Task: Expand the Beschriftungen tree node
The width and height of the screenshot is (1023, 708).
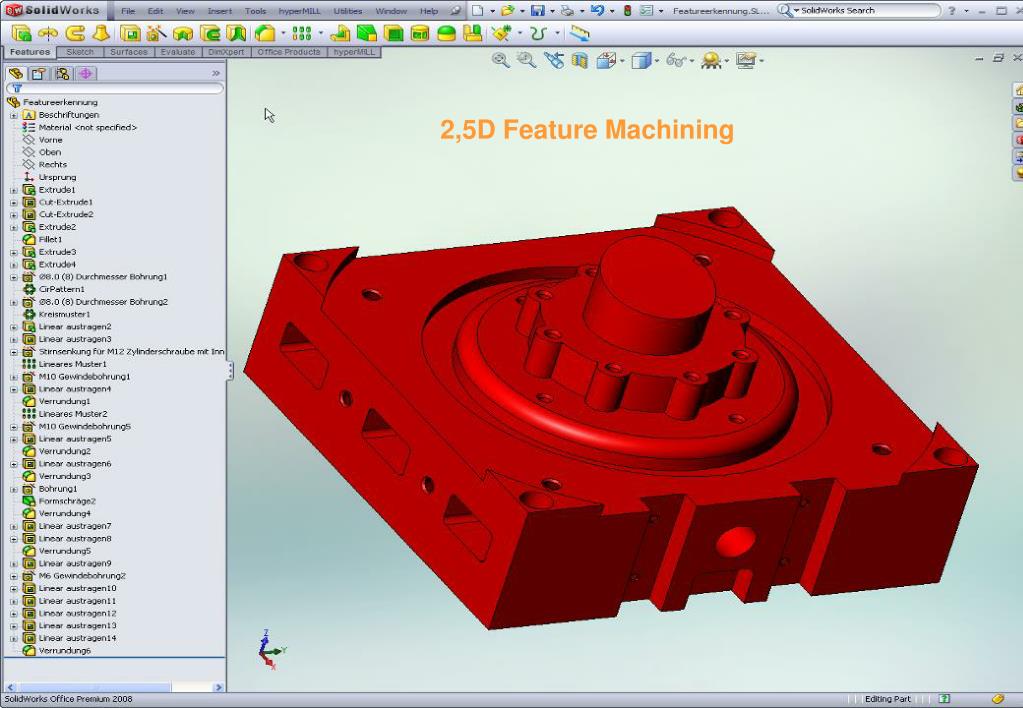Action: point(14,115)
